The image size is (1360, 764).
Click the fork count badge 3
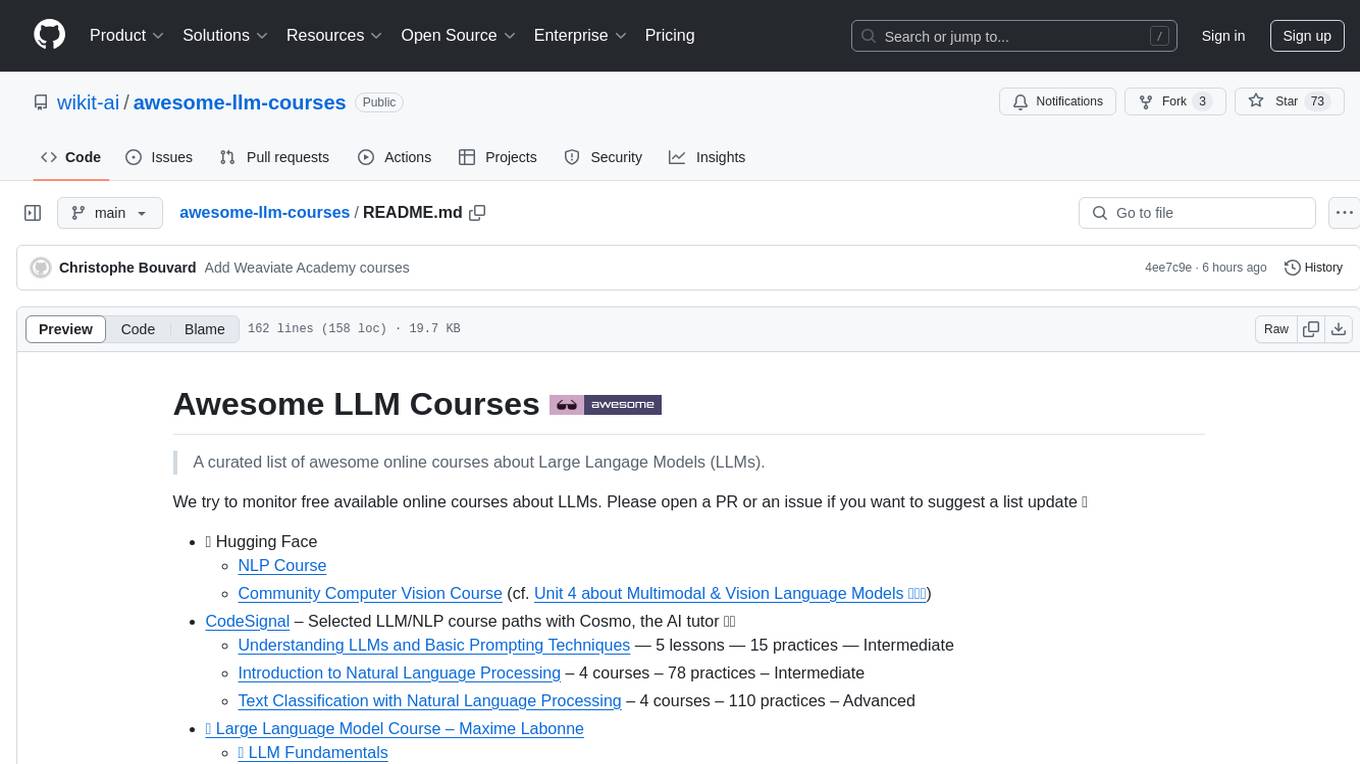(1203, 102)
